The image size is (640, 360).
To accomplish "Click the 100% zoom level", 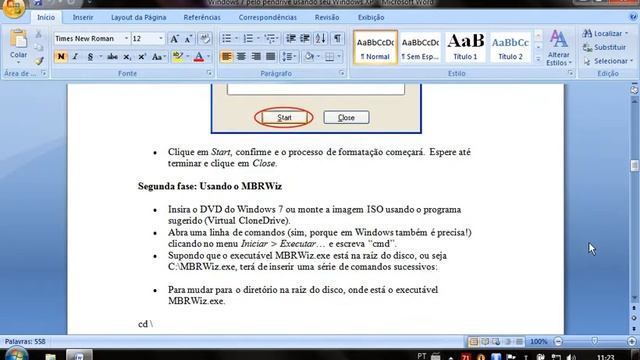I will click(538, 341).
